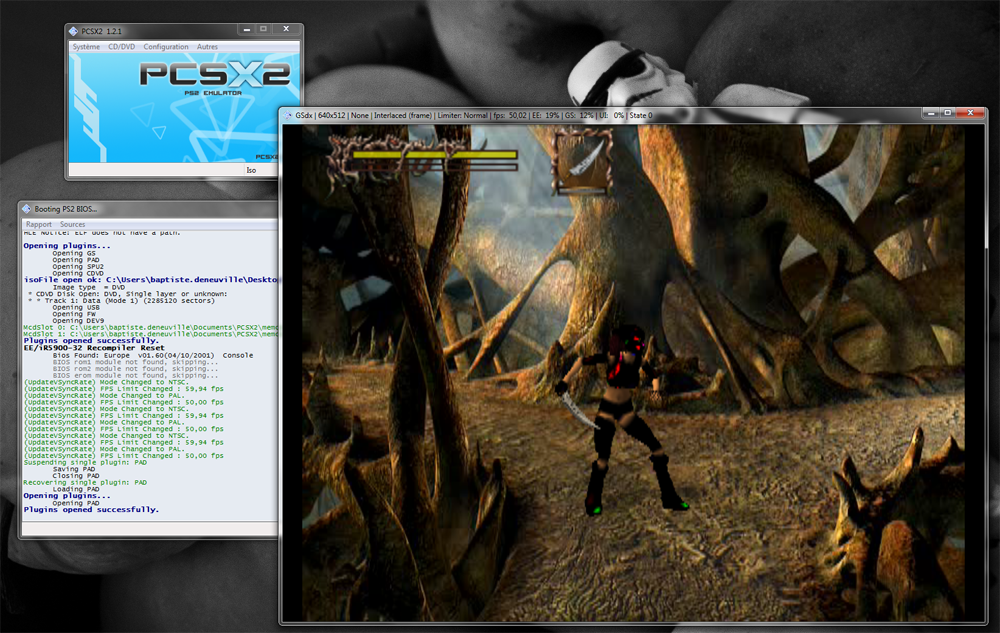The height and width of the screenshot is (633, 1000).
Task: Click the blade weapon icon in game HUD
Action: pyautogui.click(x=582, y=162)
